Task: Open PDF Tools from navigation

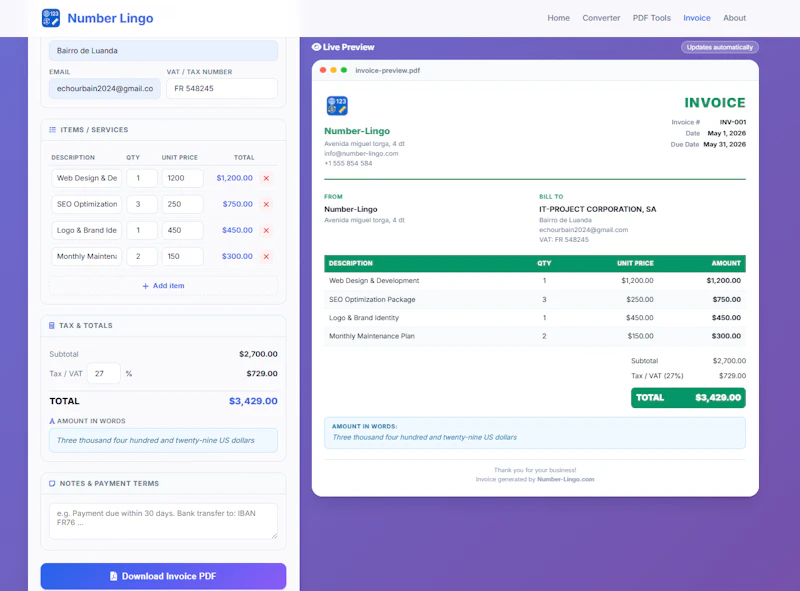Action: tap(652, 18)
